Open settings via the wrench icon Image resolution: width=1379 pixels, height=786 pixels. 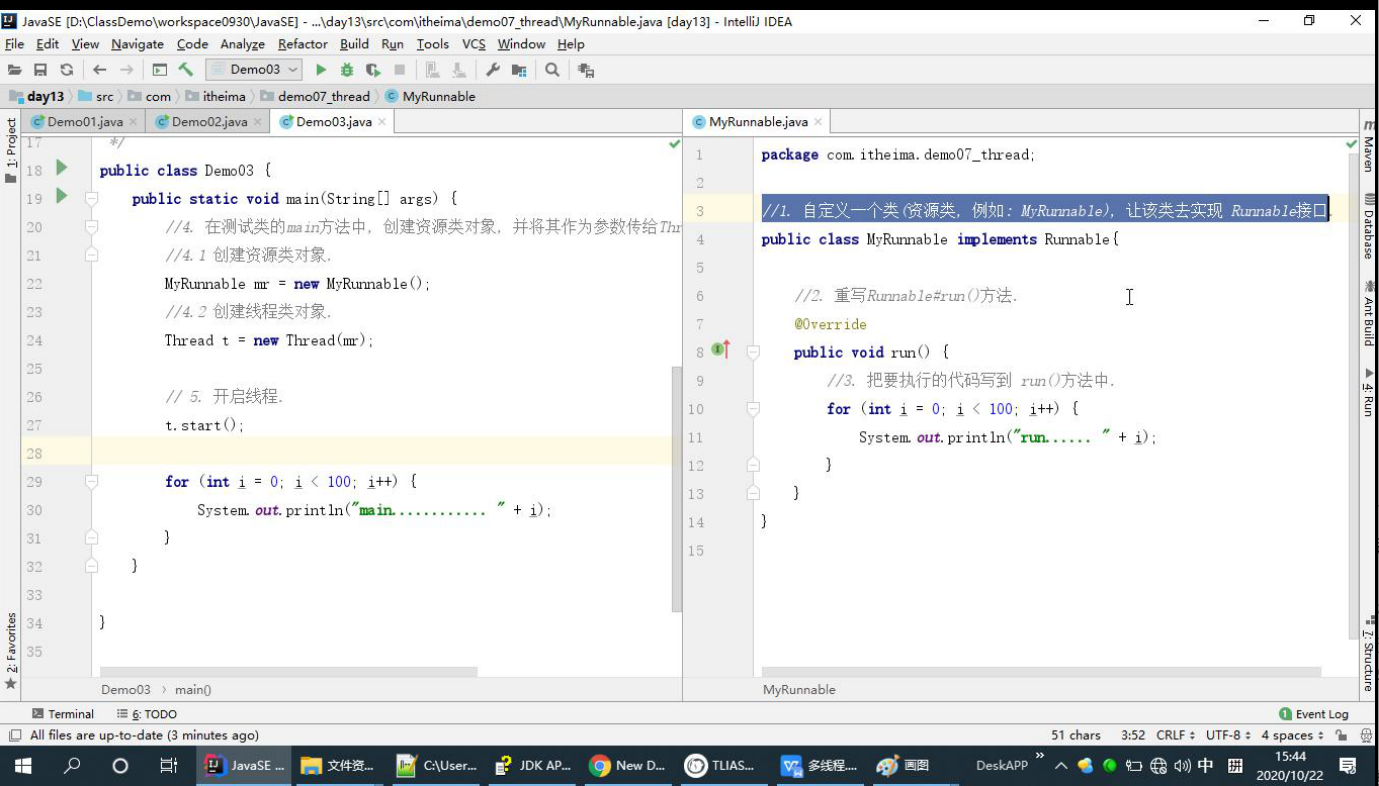[x=493, y=70]
